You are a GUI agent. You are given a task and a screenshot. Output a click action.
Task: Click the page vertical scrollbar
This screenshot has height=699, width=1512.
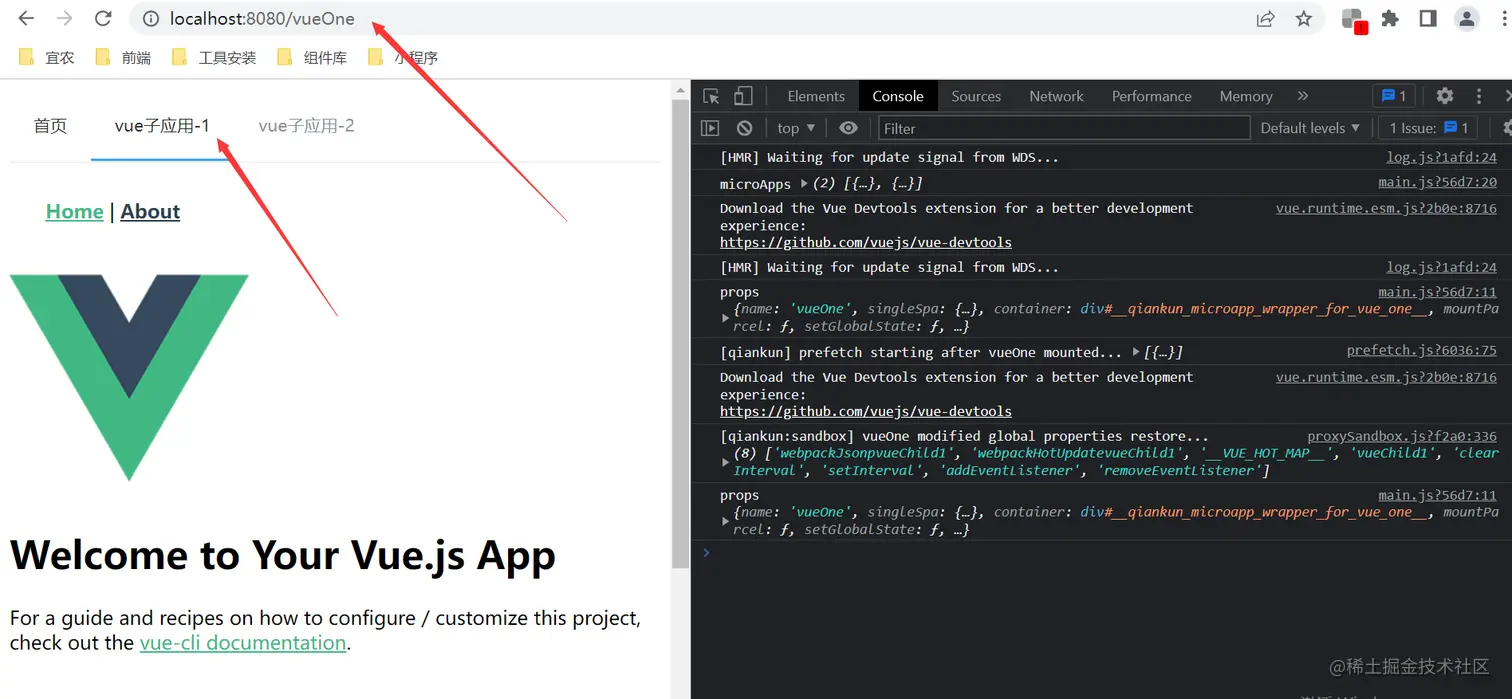click(680, 335)
